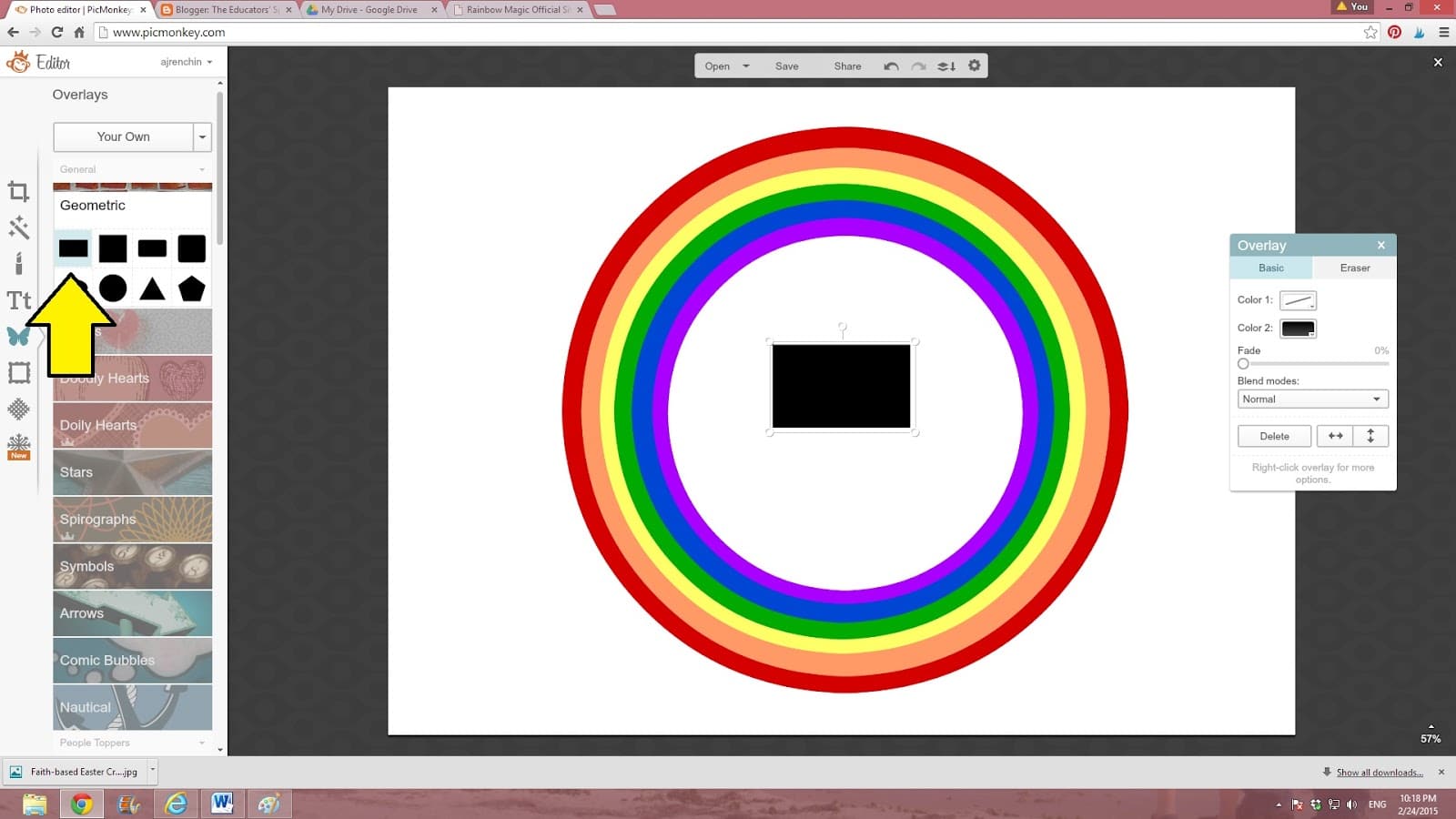Switch to the Eraser tab
The image size is (1456, 819).
(x=1354, y=268)
